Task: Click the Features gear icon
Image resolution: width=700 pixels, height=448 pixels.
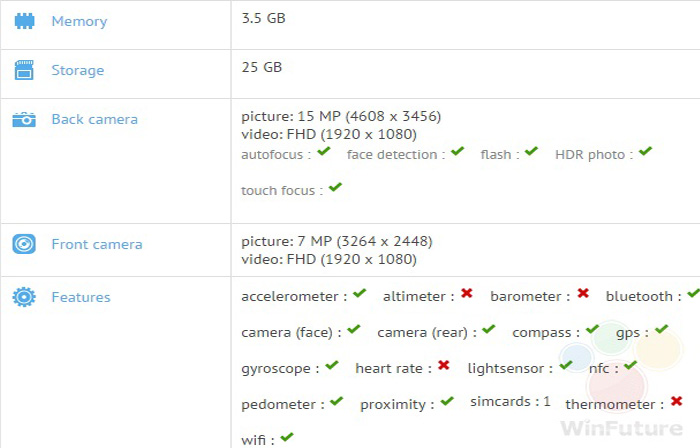Action: [x=24, y=297]
